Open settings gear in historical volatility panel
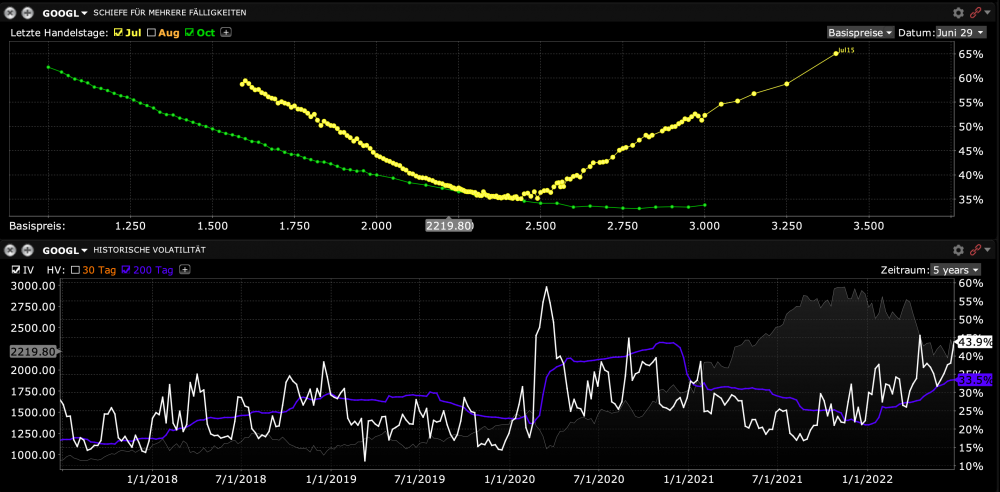The width and height of the screenshot is (1000, 492). coord(958,249)
